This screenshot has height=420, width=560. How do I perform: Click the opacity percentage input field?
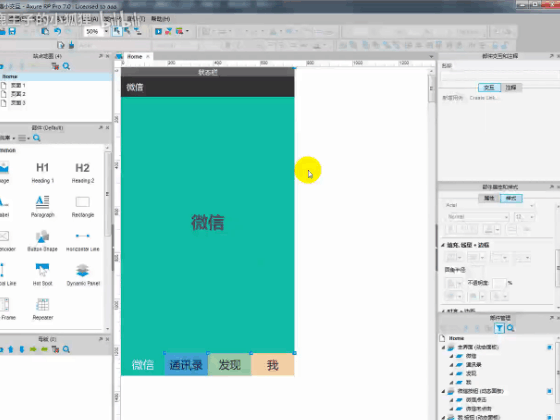pyautogui.click(x=499, y=283)
